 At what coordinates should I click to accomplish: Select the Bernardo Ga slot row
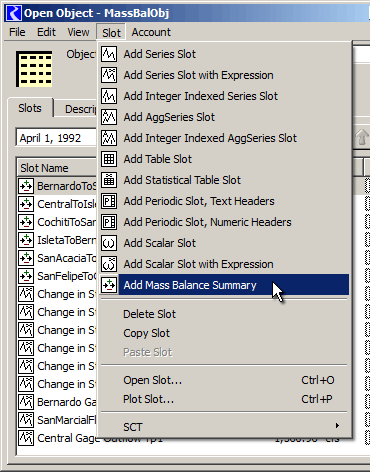pyautogui.click(x=57, y=402)
